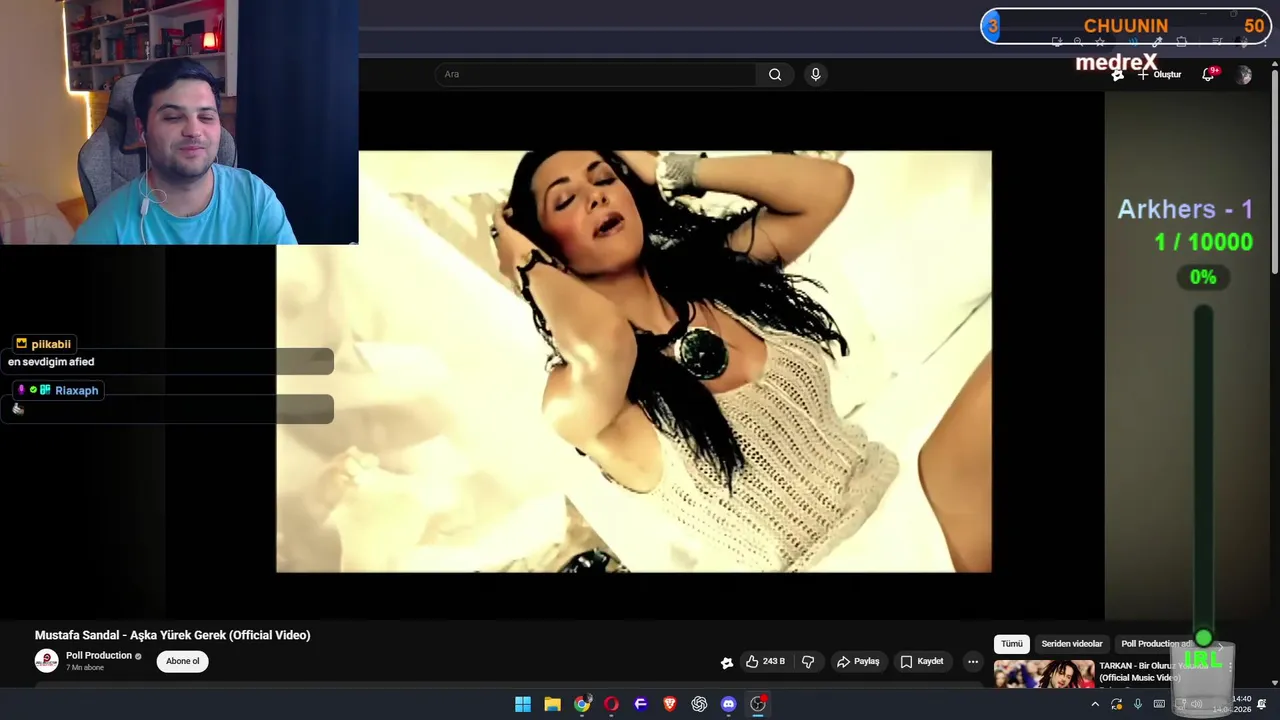Image resolution: width=1280 pixels, height=720 pixels.
Task: Open Brave browser from the taskbar
Action: [670, 704]
